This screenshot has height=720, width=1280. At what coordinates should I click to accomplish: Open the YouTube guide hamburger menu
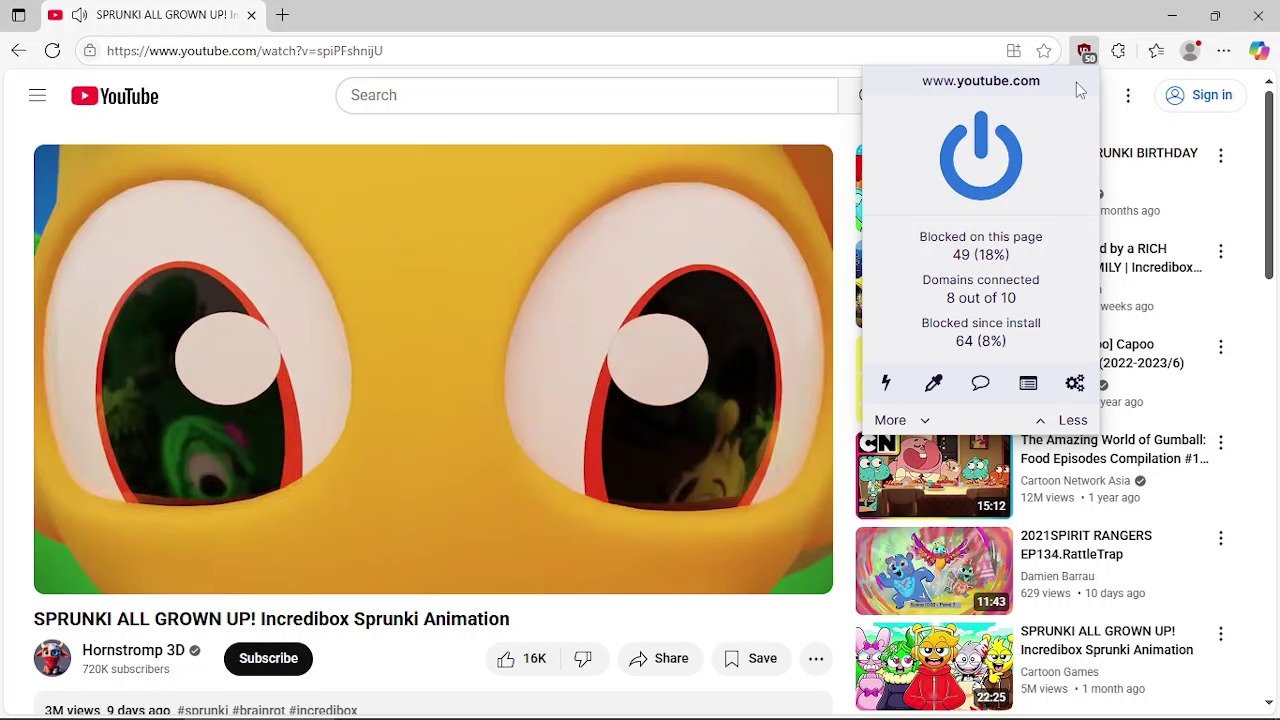click(37, 95)
